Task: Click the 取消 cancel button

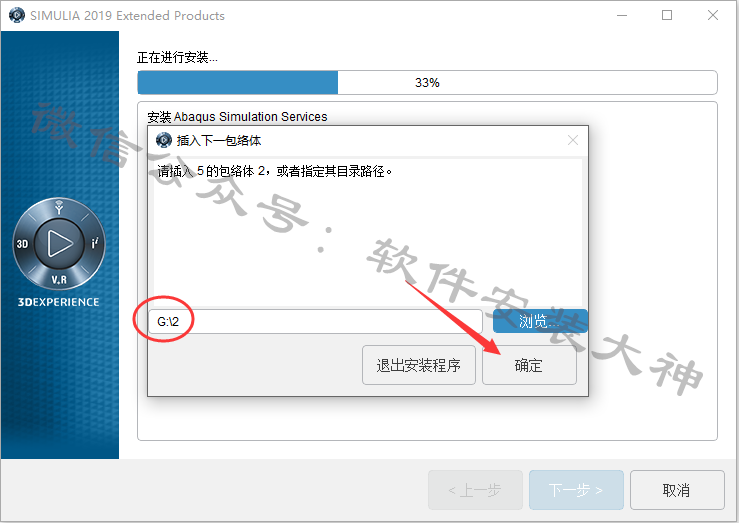Action: tap(677, 490)
